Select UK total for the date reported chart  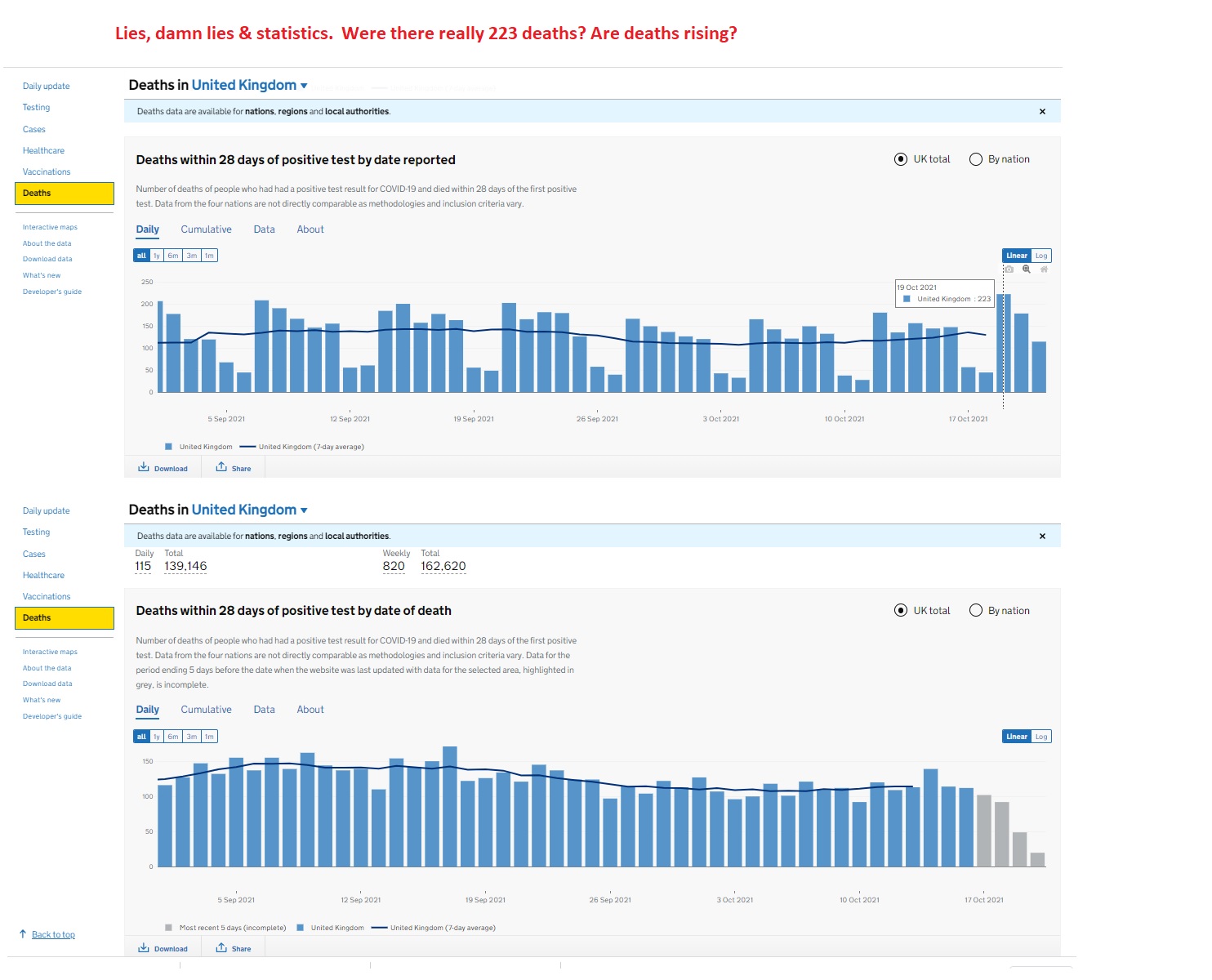[901, 159]
